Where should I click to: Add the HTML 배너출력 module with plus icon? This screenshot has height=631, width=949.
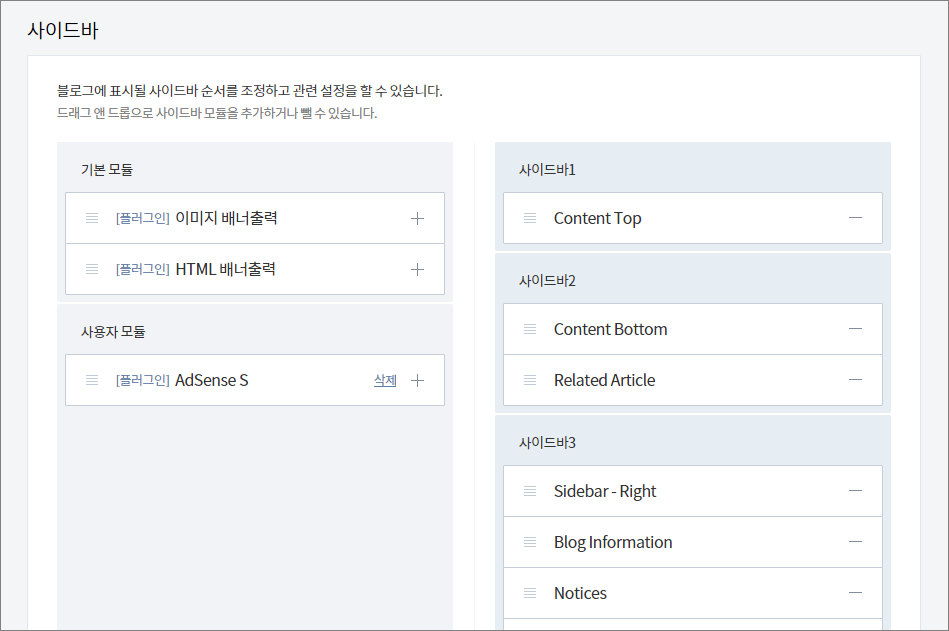pos(417,269)
